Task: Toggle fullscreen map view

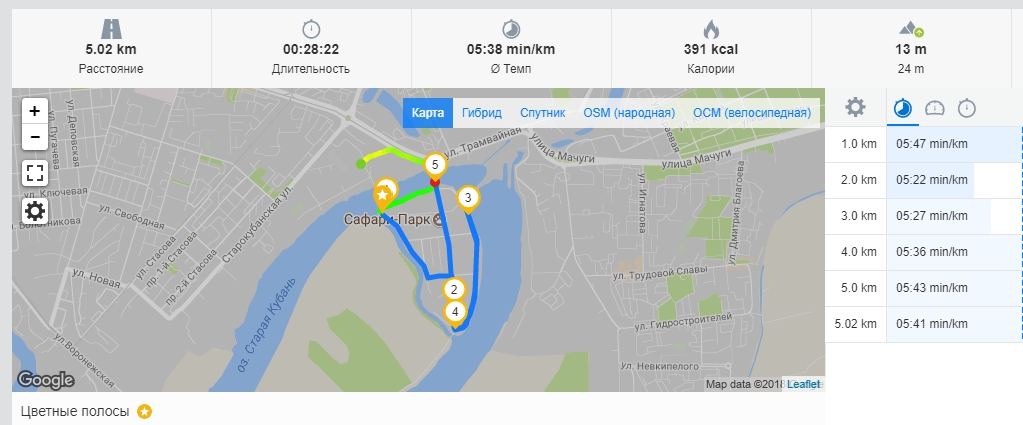Action: [x=35, y=173]
